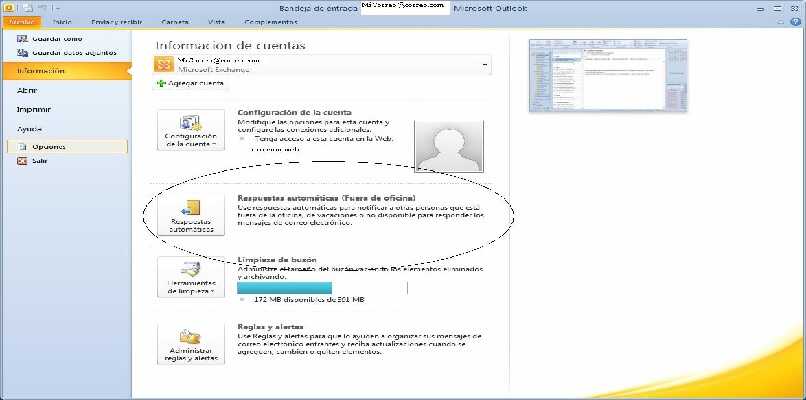806x400 pixels.
Task: Click the Opciones page icon
Action: point(22,147)
